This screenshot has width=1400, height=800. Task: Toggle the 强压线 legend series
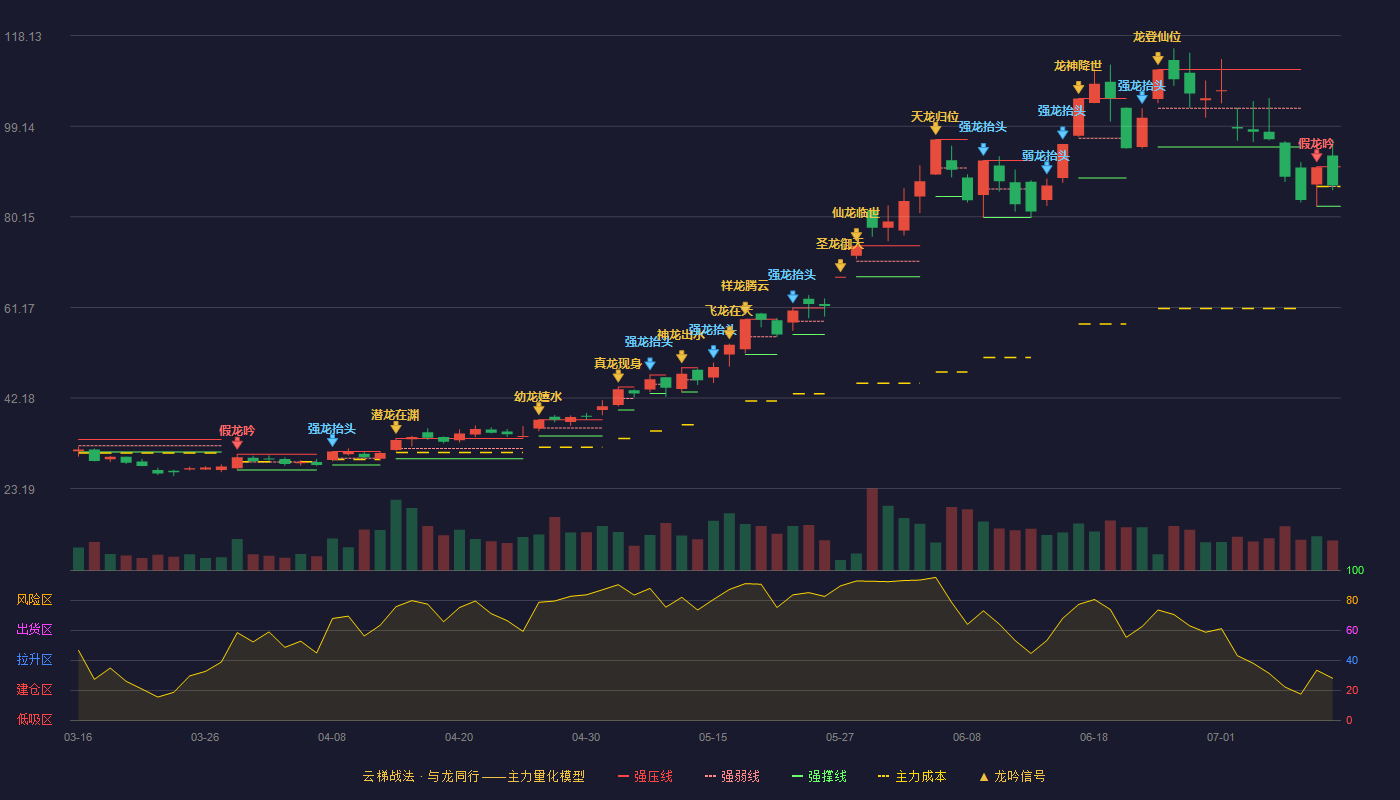[645, 776]
